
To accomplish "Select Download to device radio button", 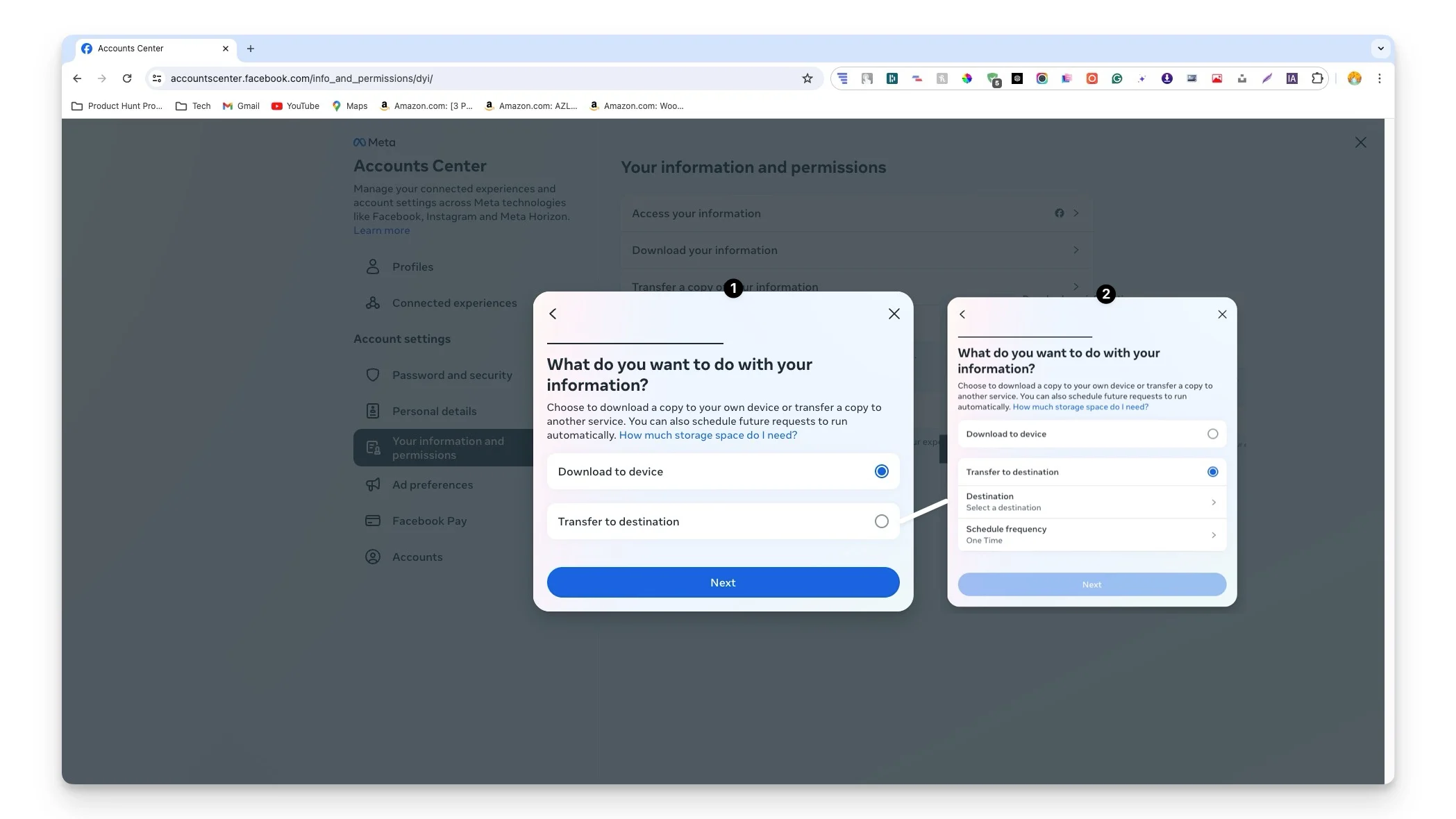I will pyautogui.click(x=881, y=471).
